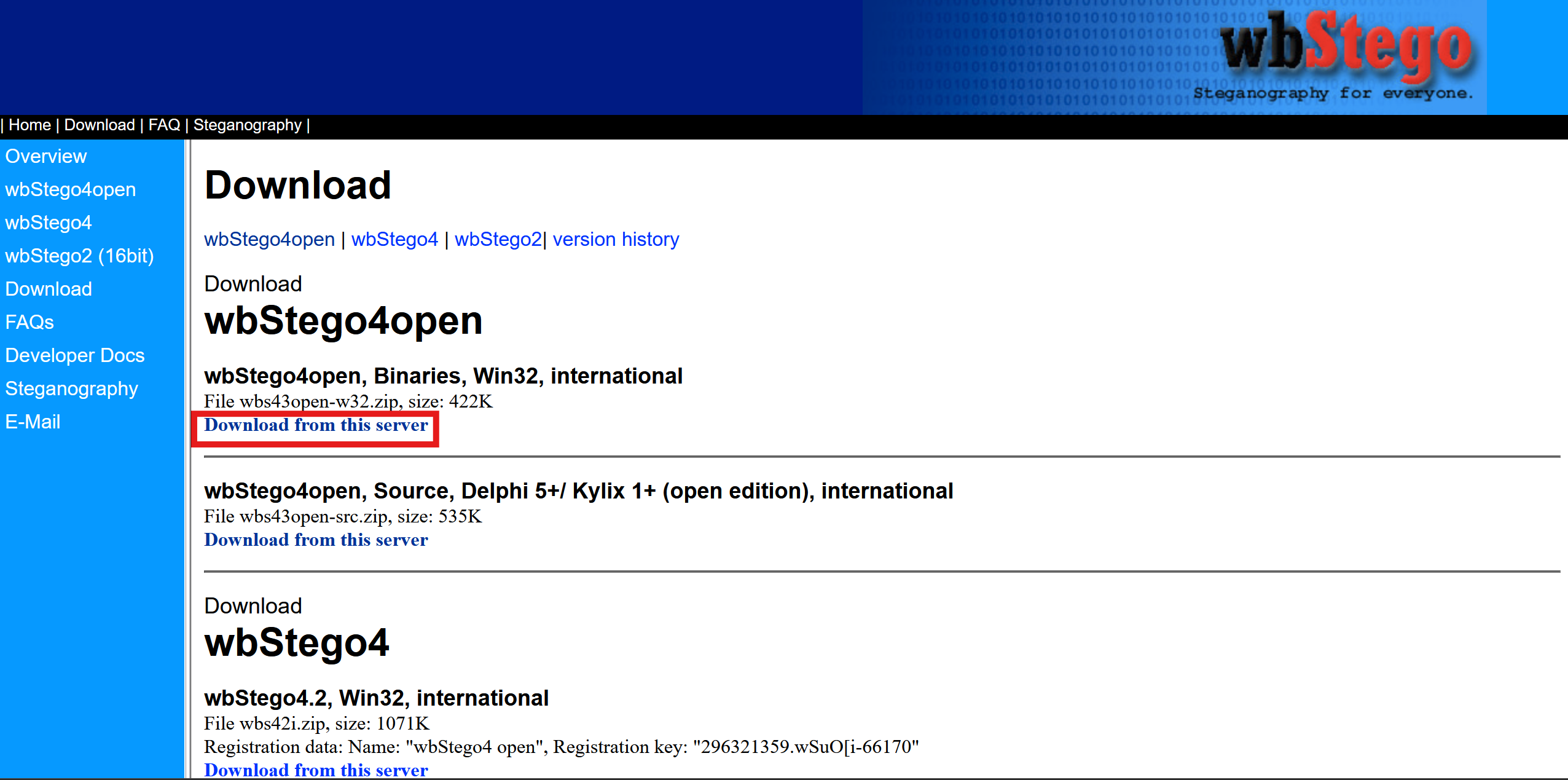
Task: Open FAQ in the top navigation bar
Action: point(164,125)
